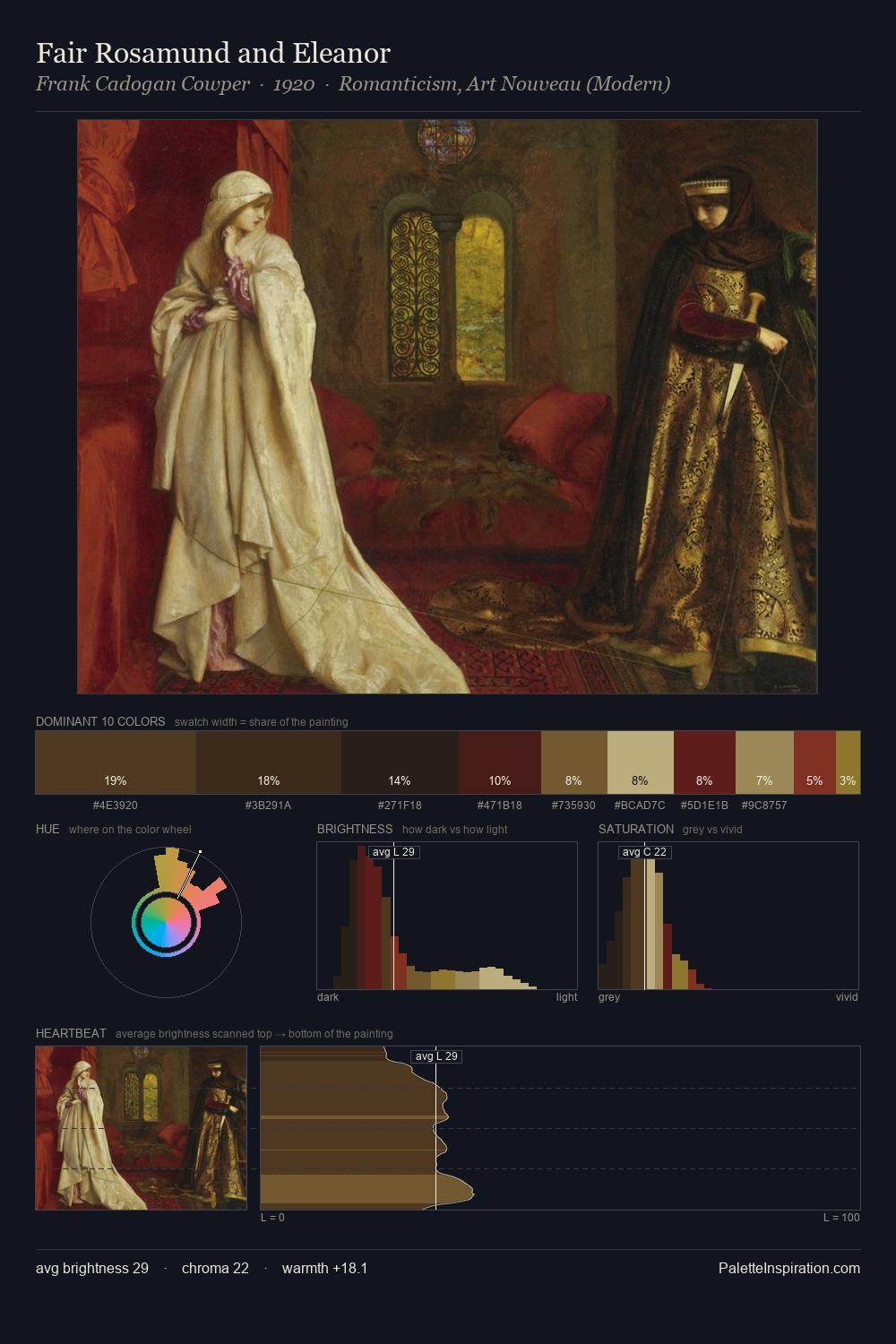
Task: Click the 'light' axis label
Action: (566, 997)
